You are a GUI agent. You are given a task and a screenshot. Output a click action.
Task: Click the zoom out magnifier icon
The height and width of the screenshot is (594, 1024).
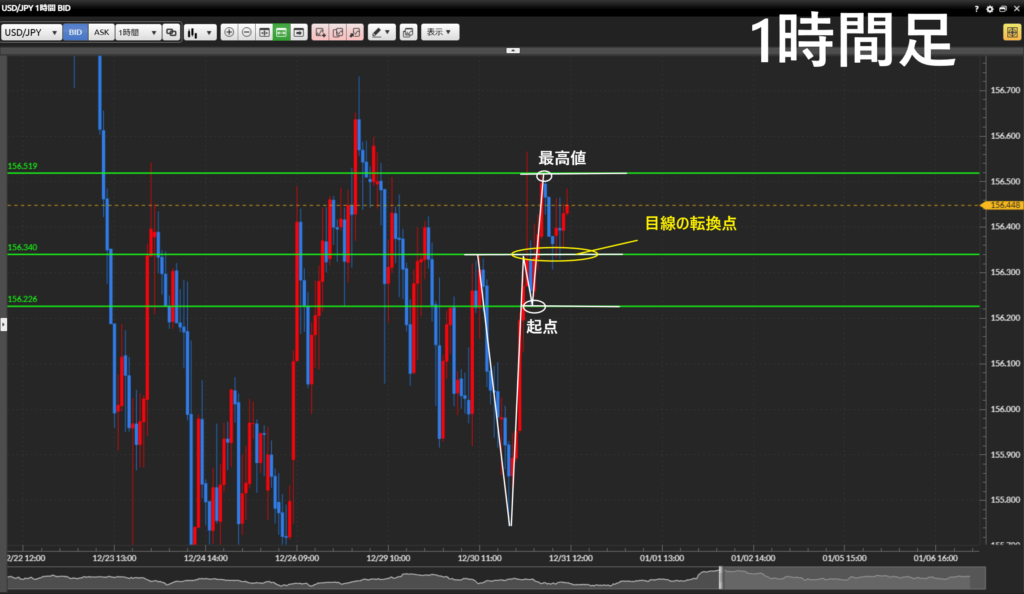point(246,32)
